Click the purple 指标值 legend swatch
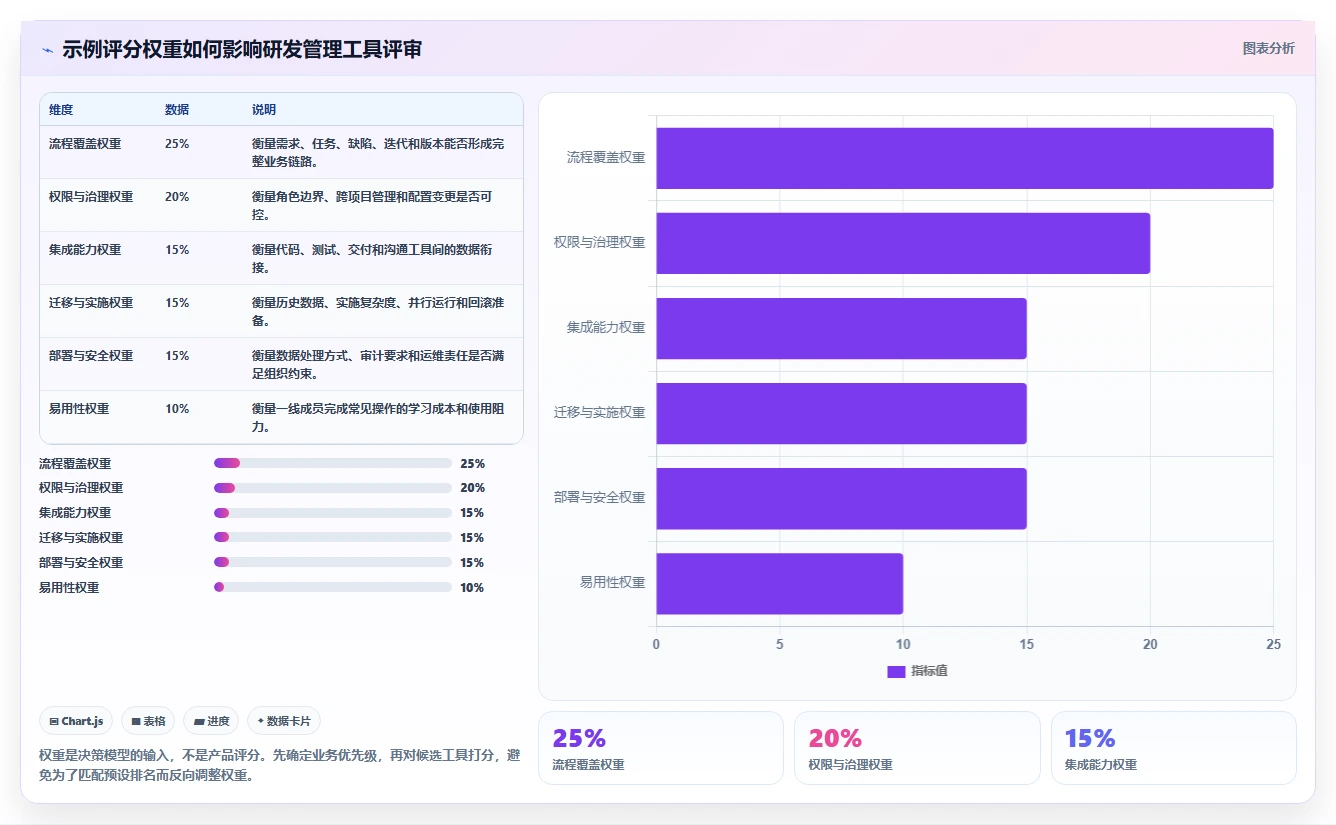1336x825 pixels. [x=896, y=672]
